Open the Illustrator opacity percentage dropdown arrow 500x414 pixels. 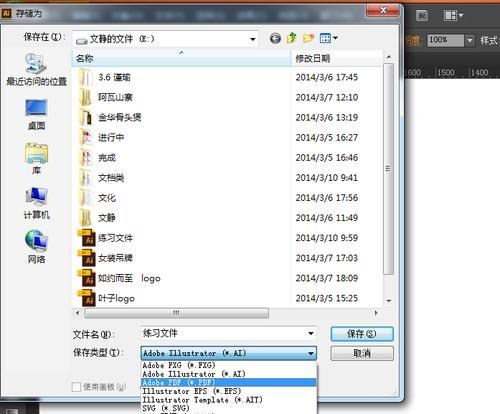[469, 41]
